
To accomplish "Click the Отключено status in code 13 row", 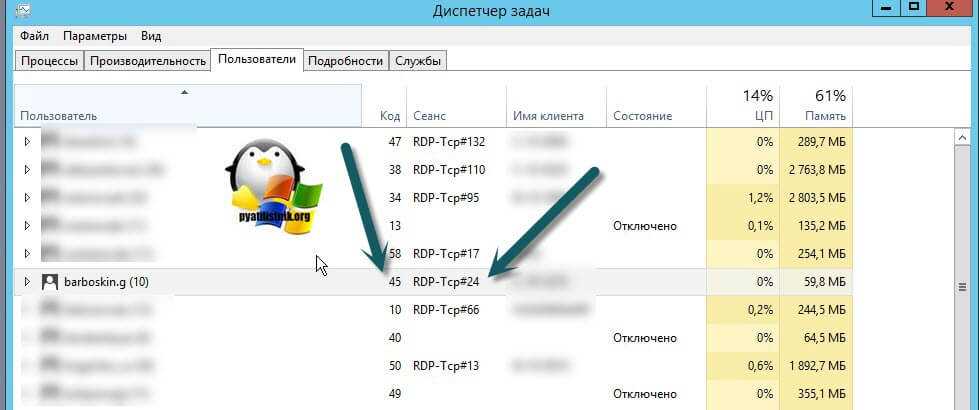I will click(645, 226).
